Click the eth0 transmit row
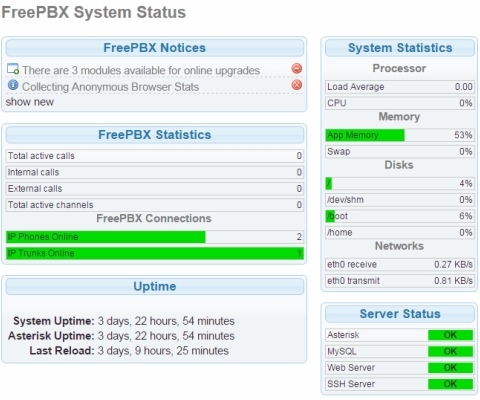Image resolution: width=480 pixels, height=400 pixels. click(400, 281)
